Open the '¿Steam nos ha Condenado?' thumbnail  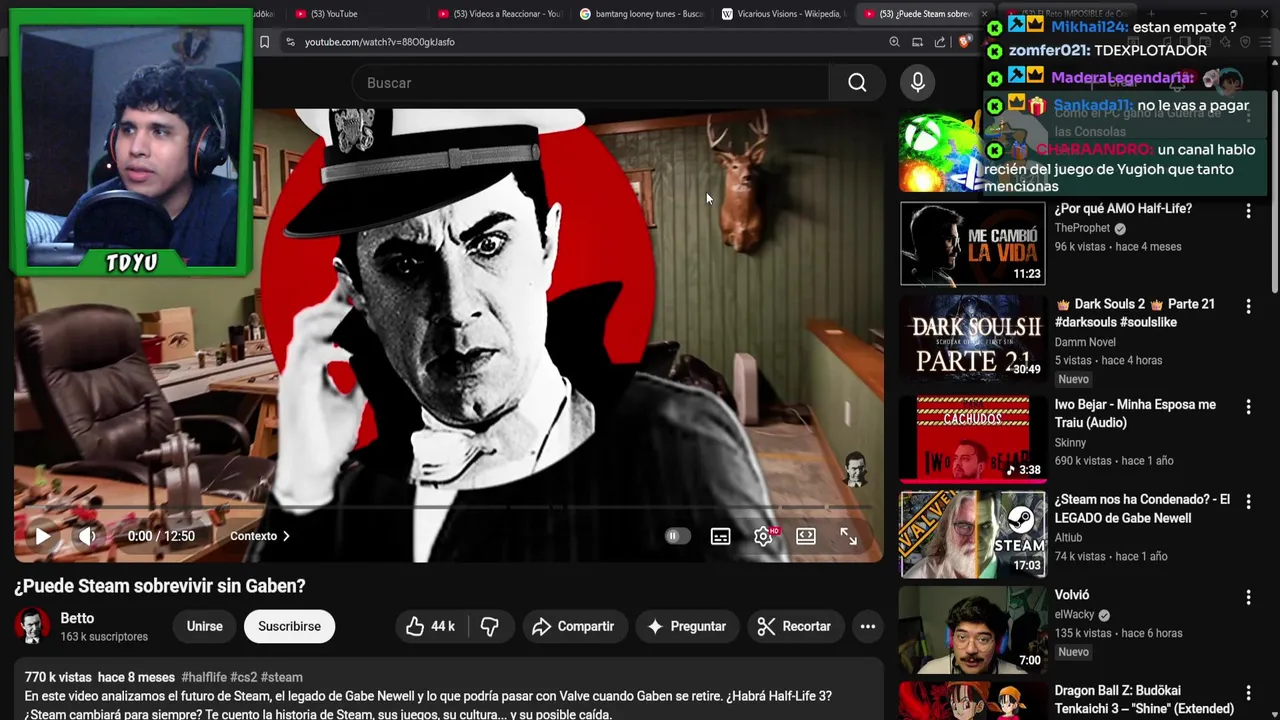click(972, 534)
